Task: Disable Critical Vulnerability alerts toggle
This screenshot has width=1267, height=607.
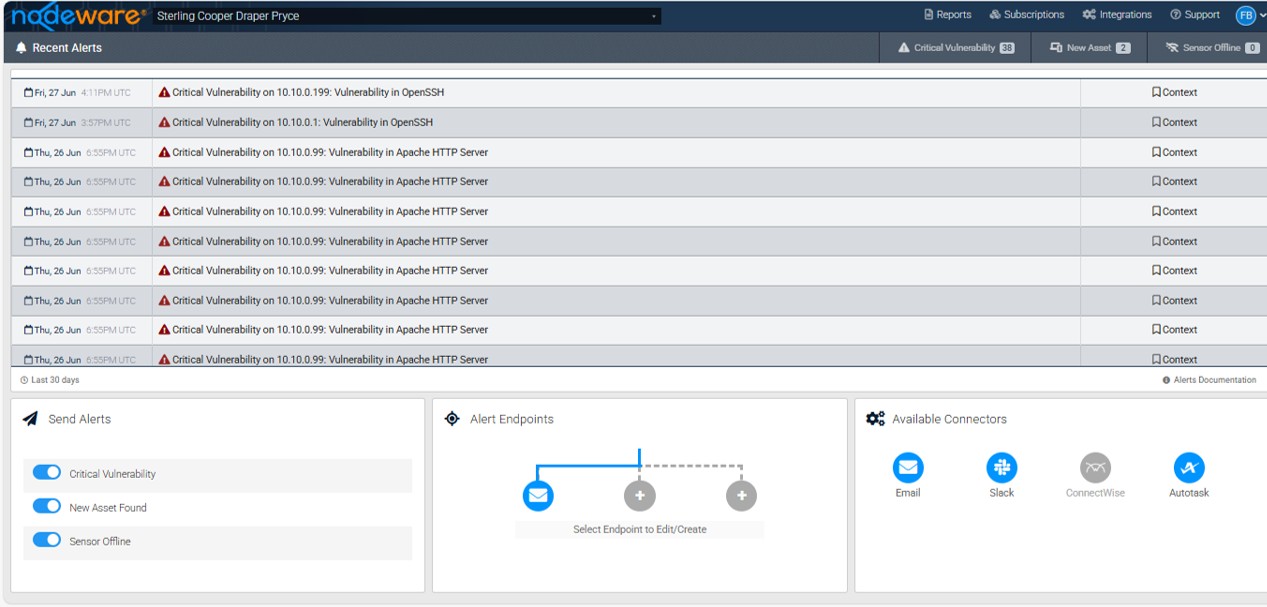Action: pyautogui.click(x=47, y=473)
